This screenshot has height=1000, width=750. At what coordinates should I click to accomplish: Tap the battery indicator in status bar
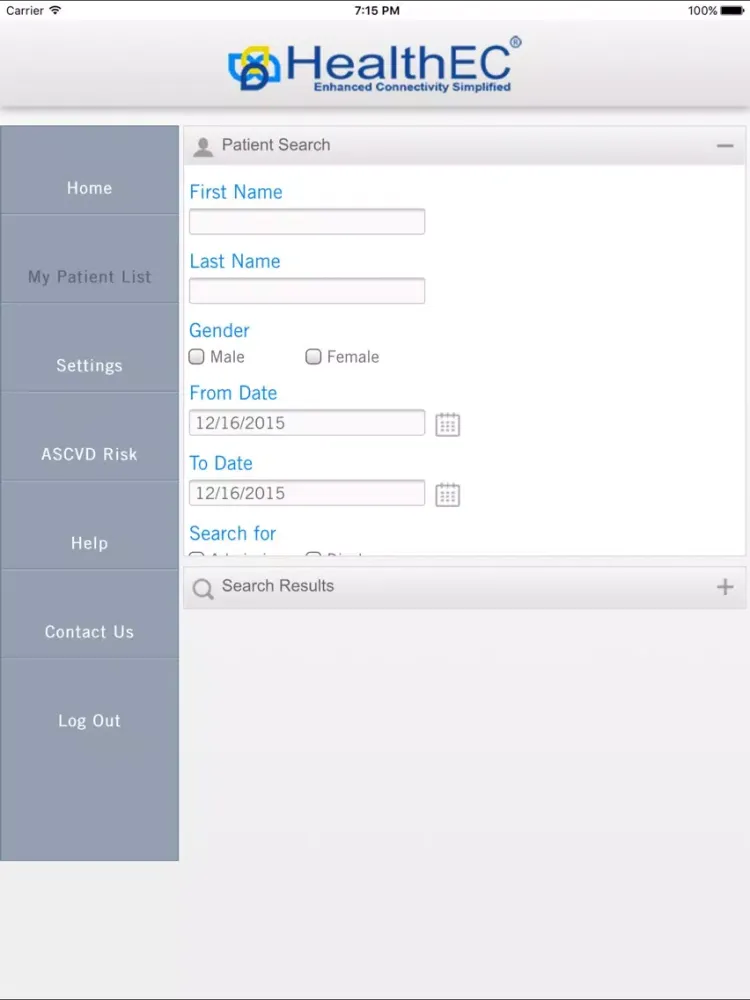tap(732, 10)
